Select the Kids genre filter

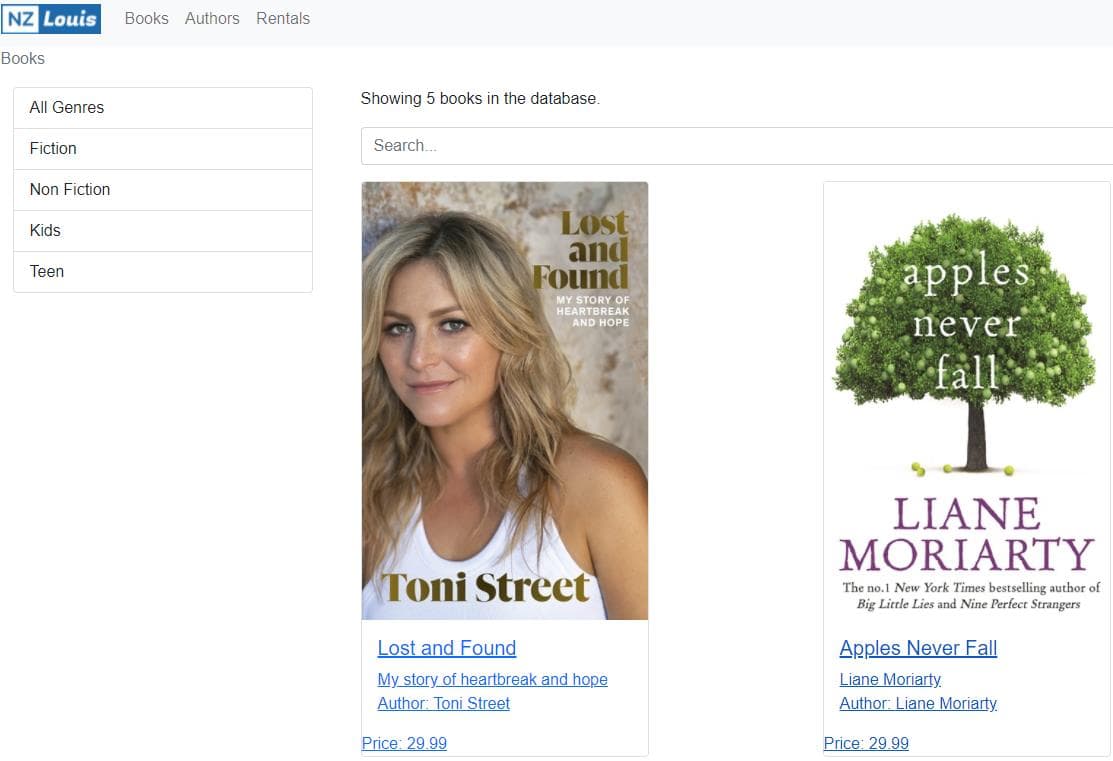coord(45,230)
